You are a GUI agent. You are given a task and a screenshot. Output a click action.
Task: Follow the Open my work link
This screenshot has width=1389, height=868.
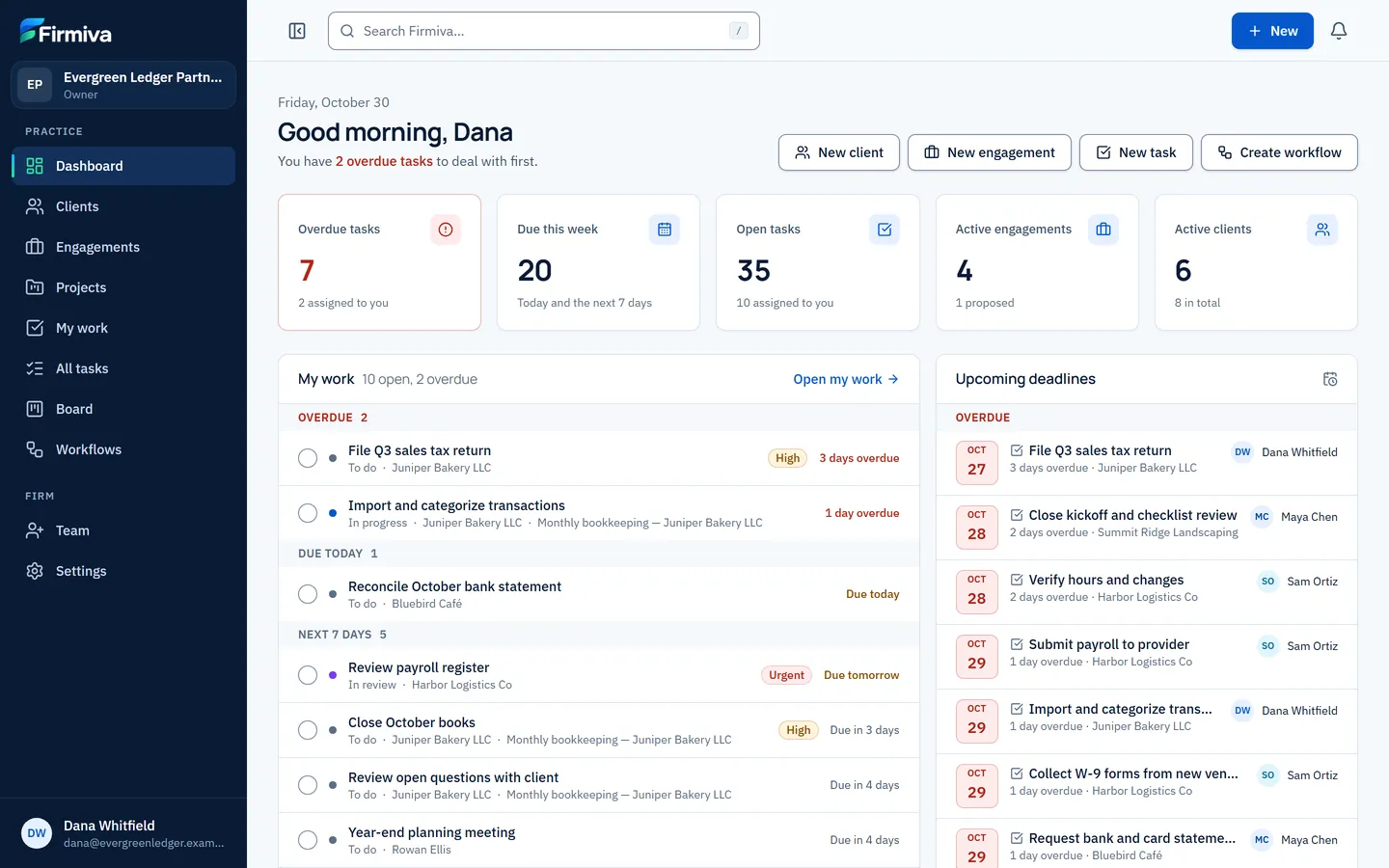(846, 379)
